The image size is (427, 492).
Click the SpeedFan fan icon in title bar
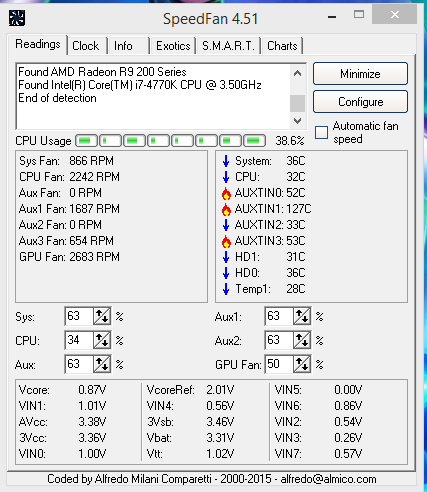coord(17,18)
